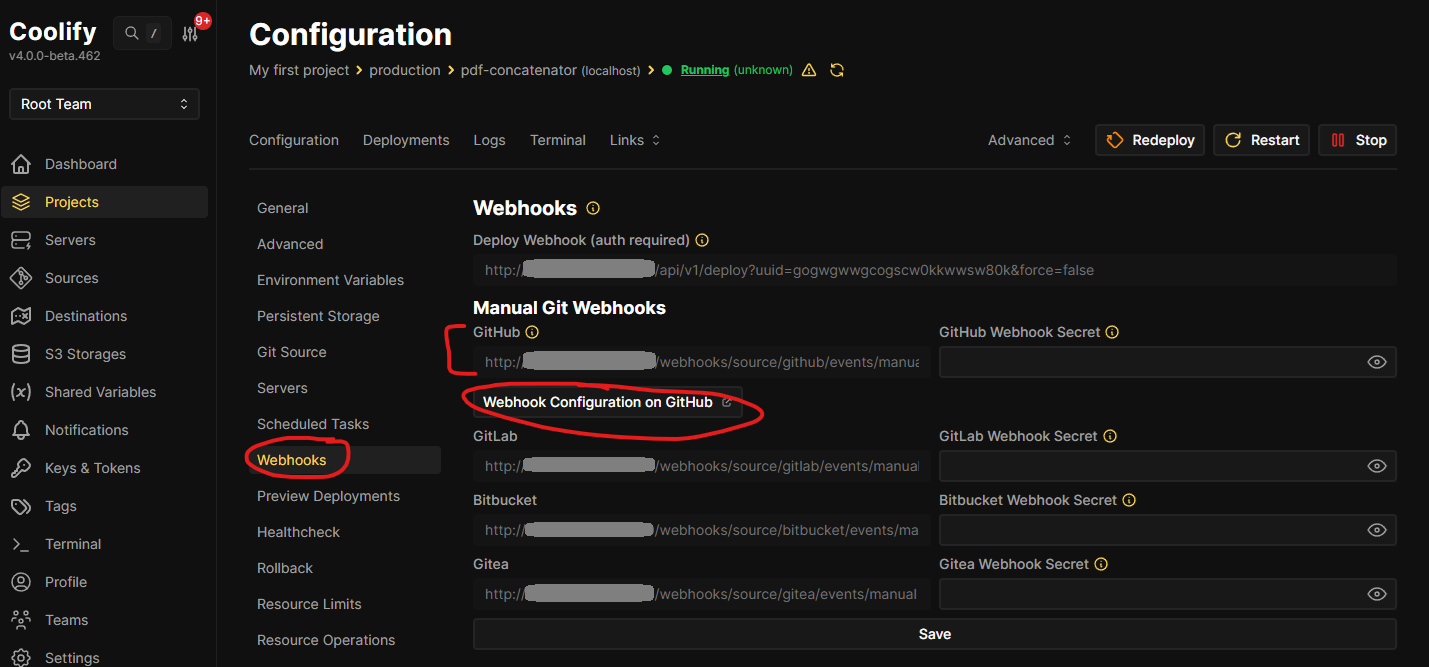Click the Destinations map icon
1429x667 pixels.
(x=21, y=316)
